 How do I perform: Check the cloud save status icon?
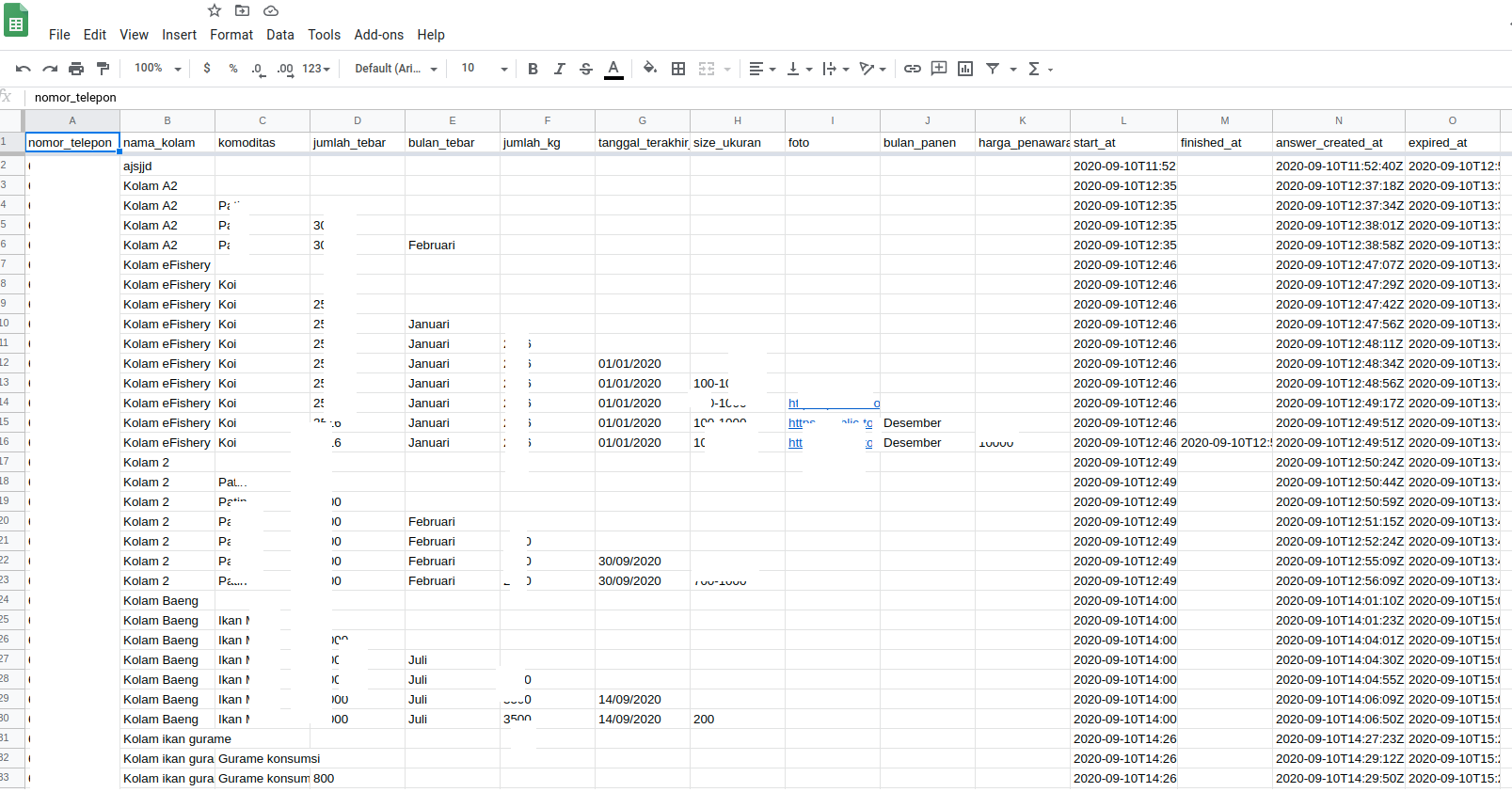click(271, 10)
